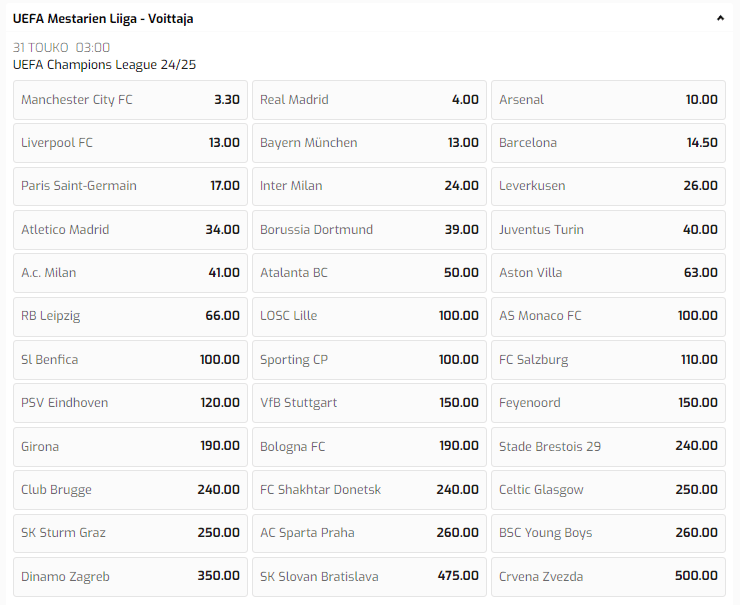Pick Sporting CP at 100.00

tap(369, 360)
